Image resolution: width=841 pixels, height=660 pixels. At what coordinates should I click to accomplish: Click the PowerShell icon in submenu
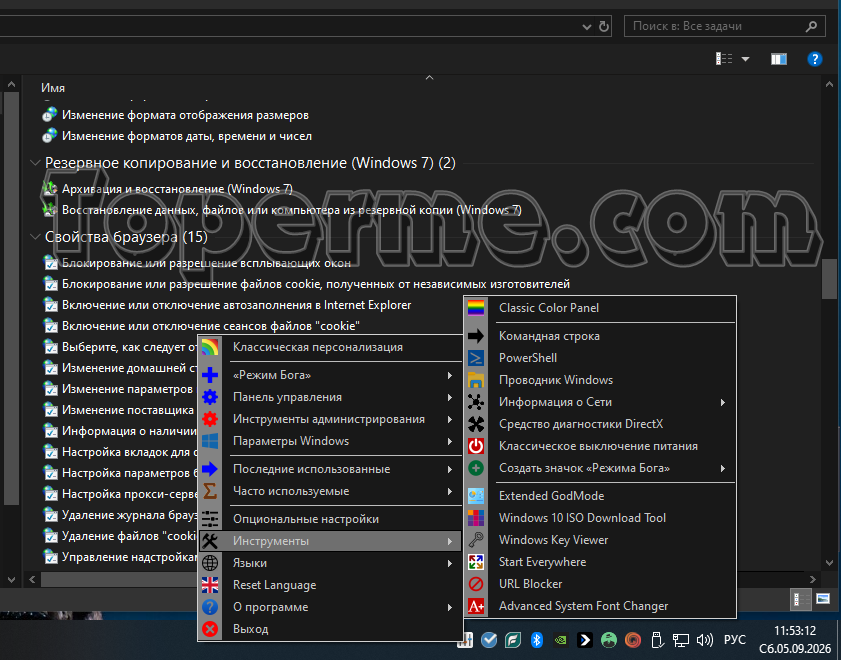(476, 358)
